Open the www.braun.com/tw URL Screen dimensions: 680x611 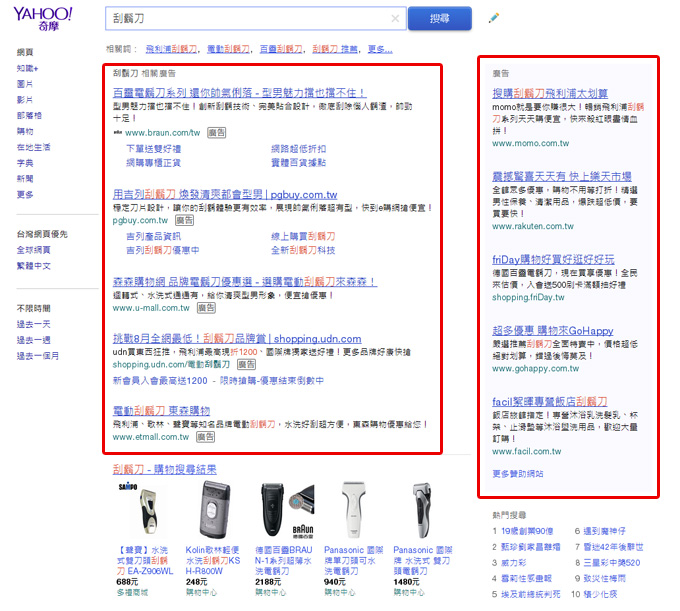(x=163, y=133)
